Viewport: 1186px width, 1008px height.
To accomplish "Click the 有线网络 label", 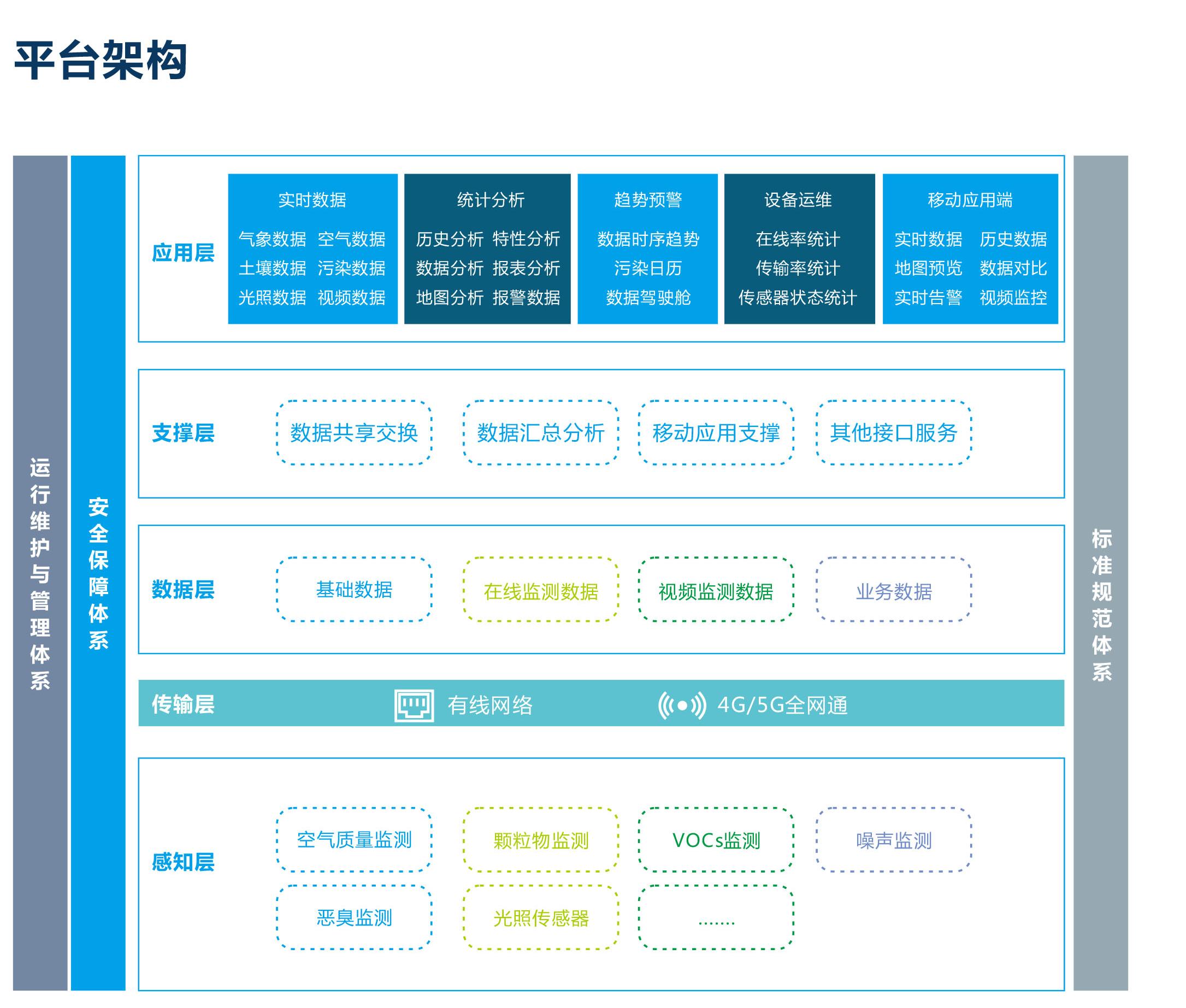I will [490, 705].
